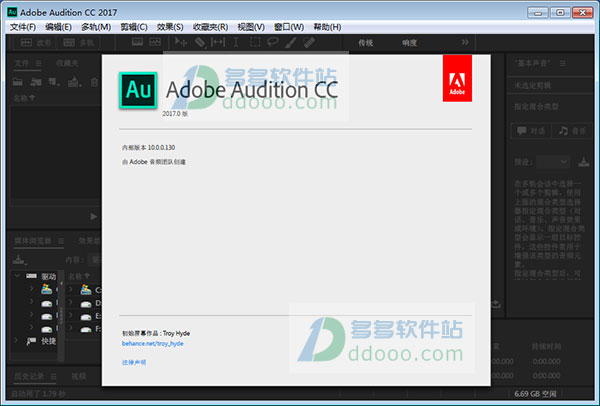Open the 基本声音 panel options menu
Screen dimensions: 600x406
tap(563, 63)
